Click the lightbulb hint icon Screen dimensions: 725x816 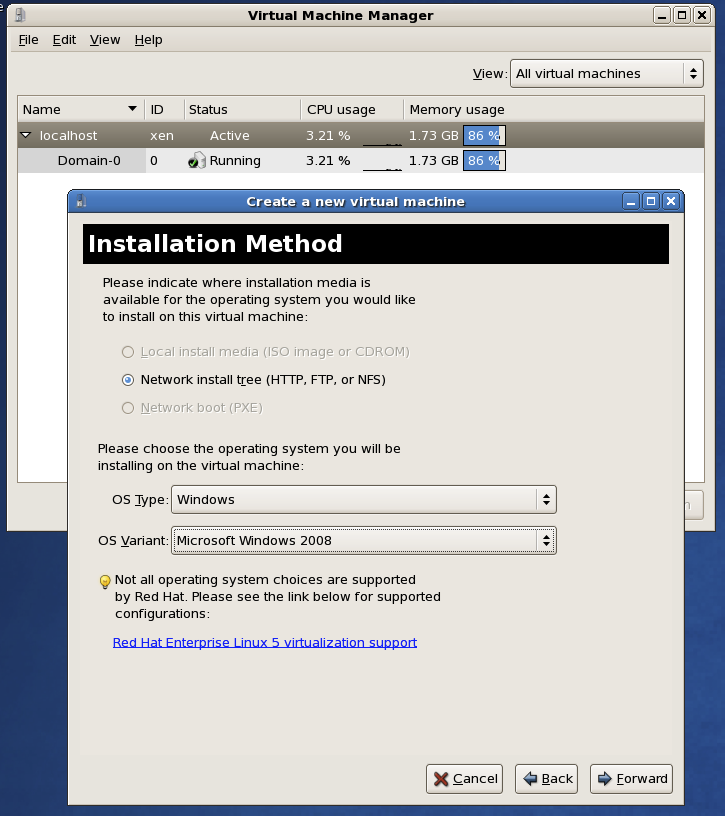[x=104, y=582]
